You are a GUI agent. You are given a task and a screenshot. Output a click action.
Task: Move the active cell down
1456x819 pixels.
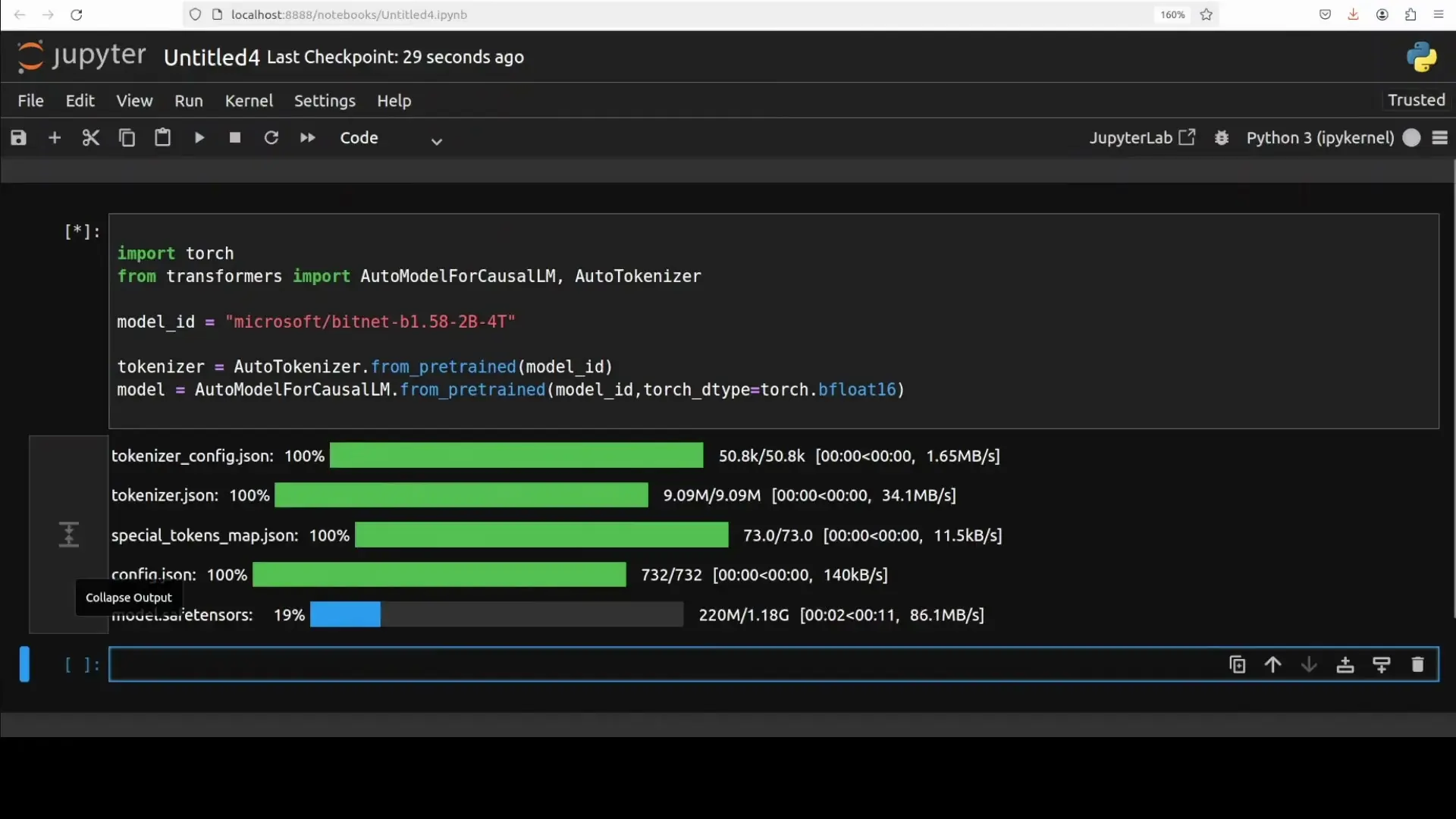(1309, 665)
